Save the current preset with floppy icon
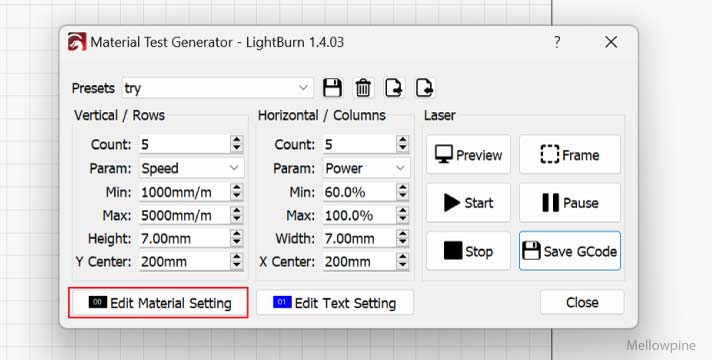Viewport: 712px width, 360px height. [332, 88]
